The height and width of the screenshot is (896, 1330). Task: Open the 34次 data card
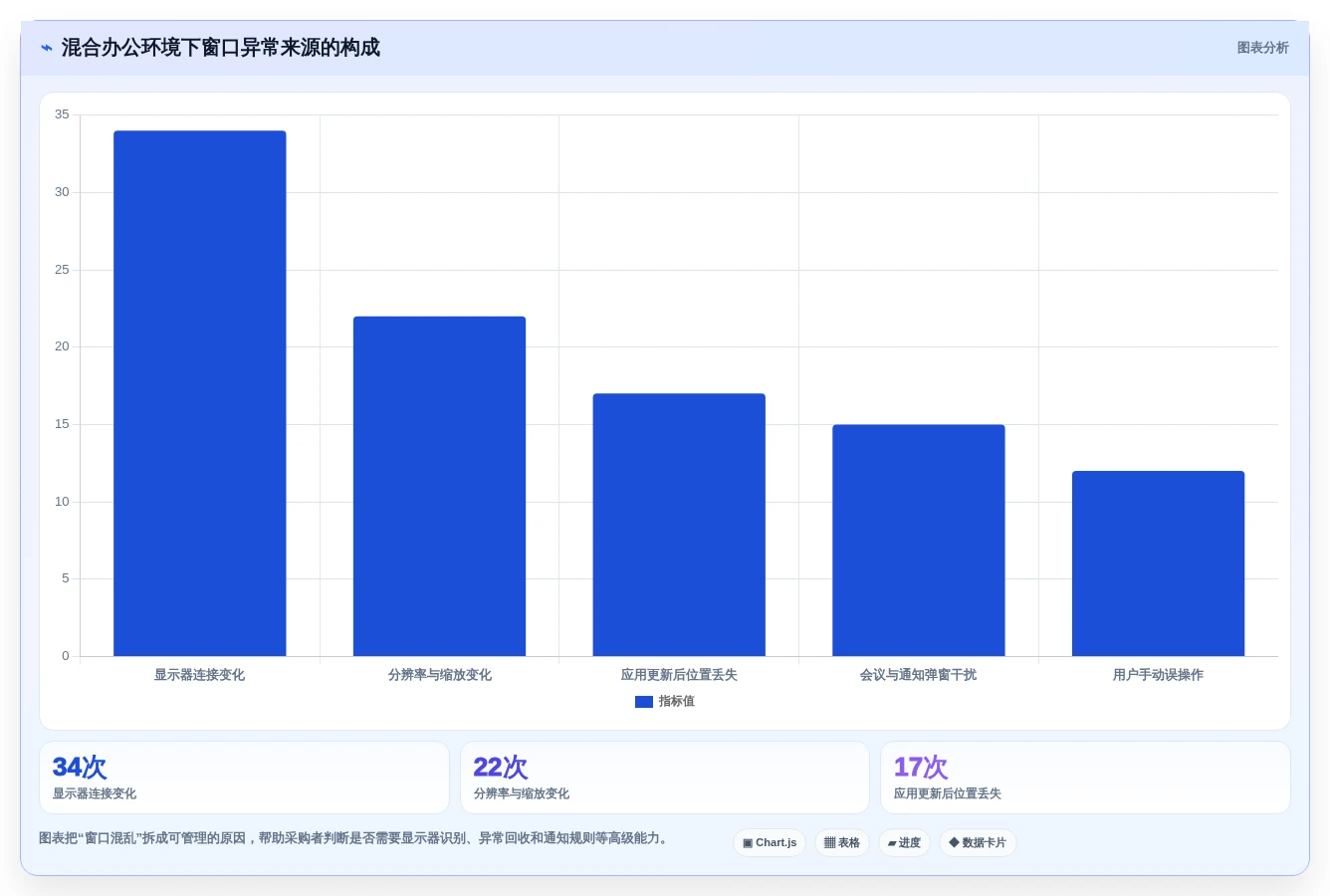(244, 778)
